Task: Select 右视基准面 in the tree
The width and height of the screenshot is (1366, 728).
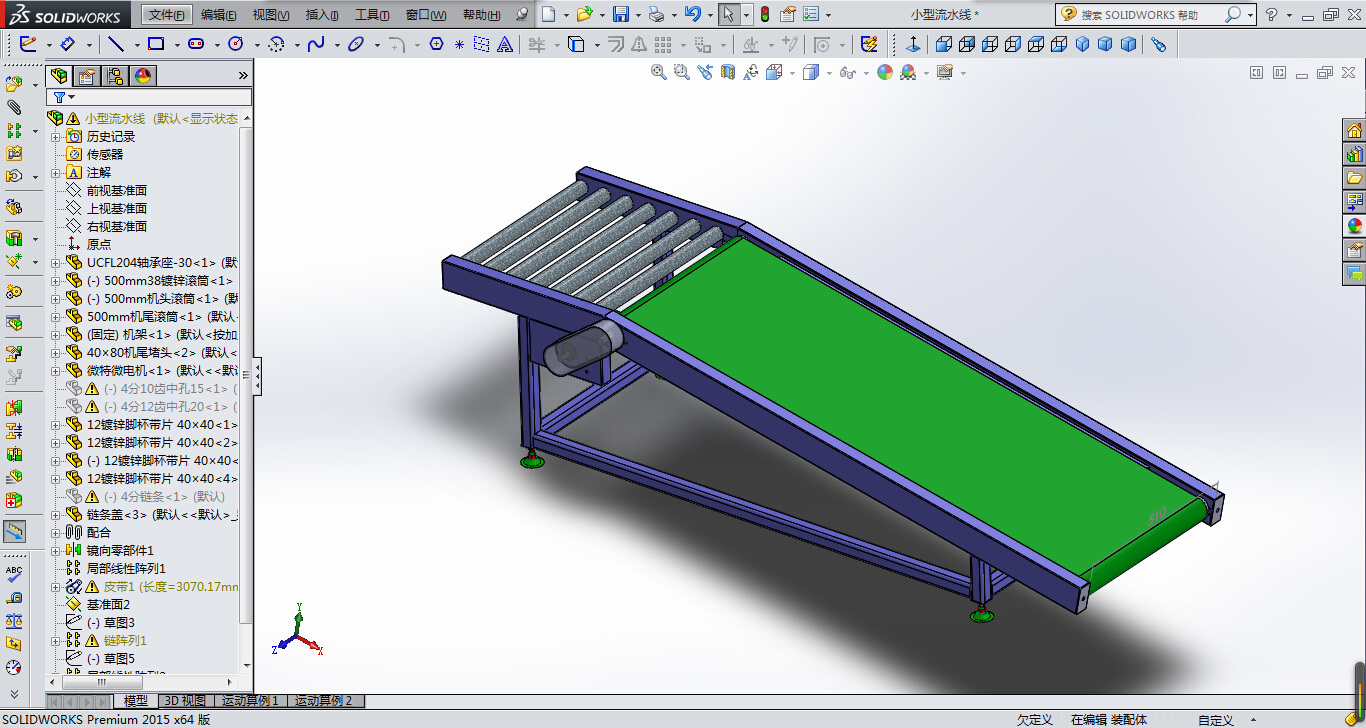Action: [116, 227]
